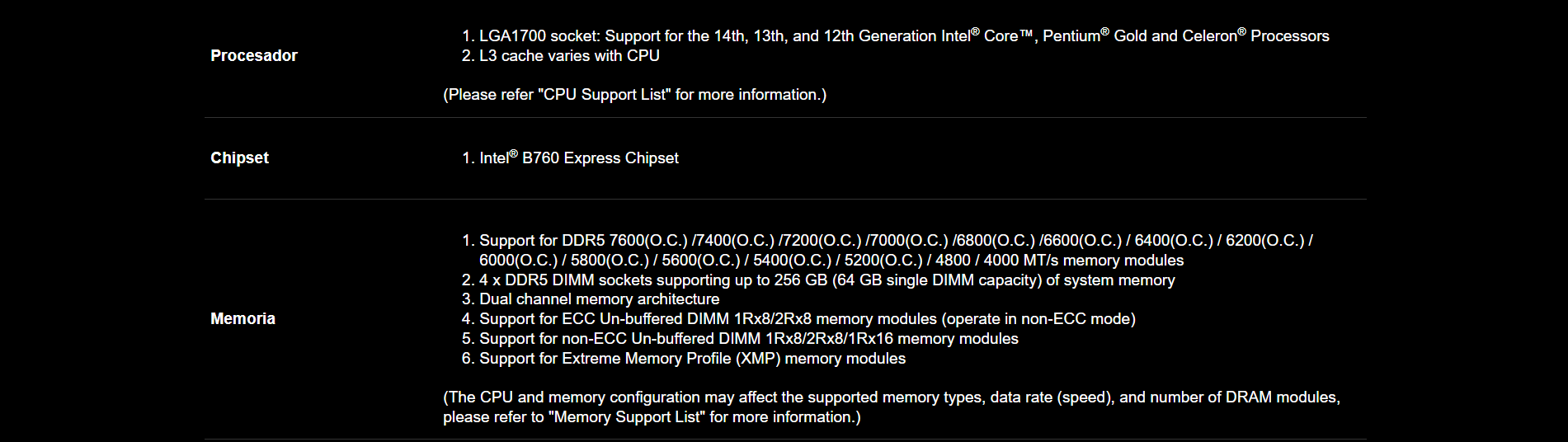Click the LGA1700 socket support line
The height and width of the screenshot is (442, 1568).
(904, 35)
